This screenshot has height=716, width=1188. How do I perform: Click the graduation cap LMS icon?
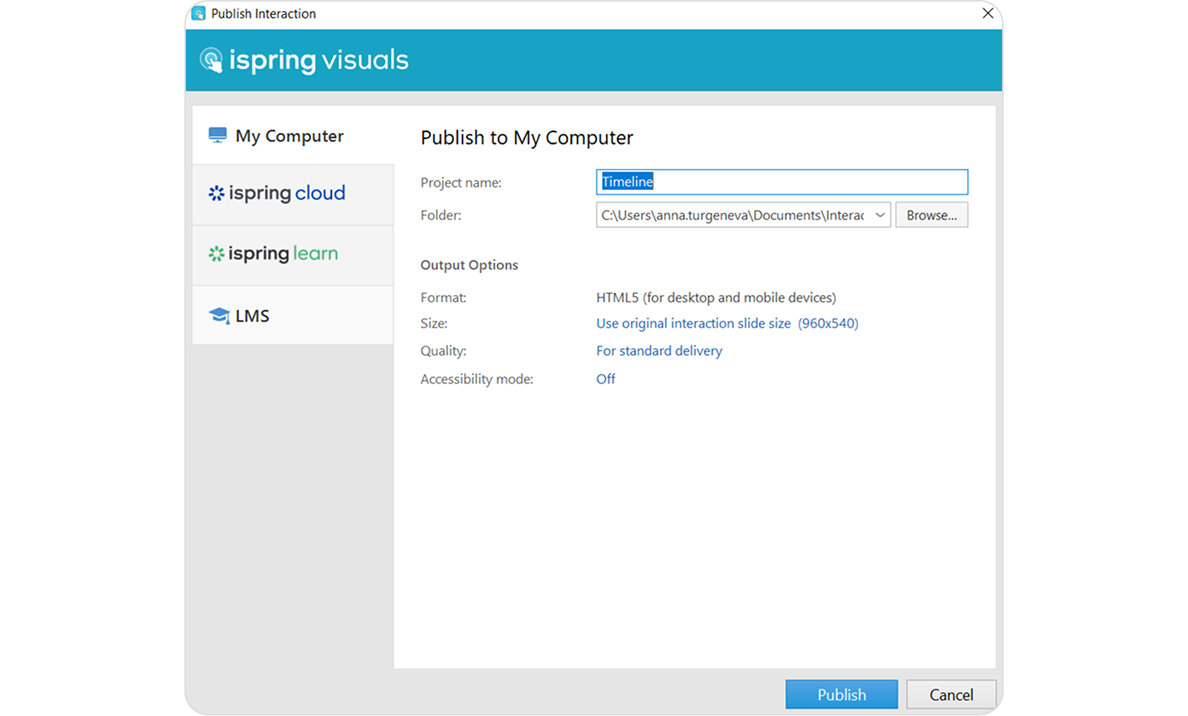[x=218, y=316]
